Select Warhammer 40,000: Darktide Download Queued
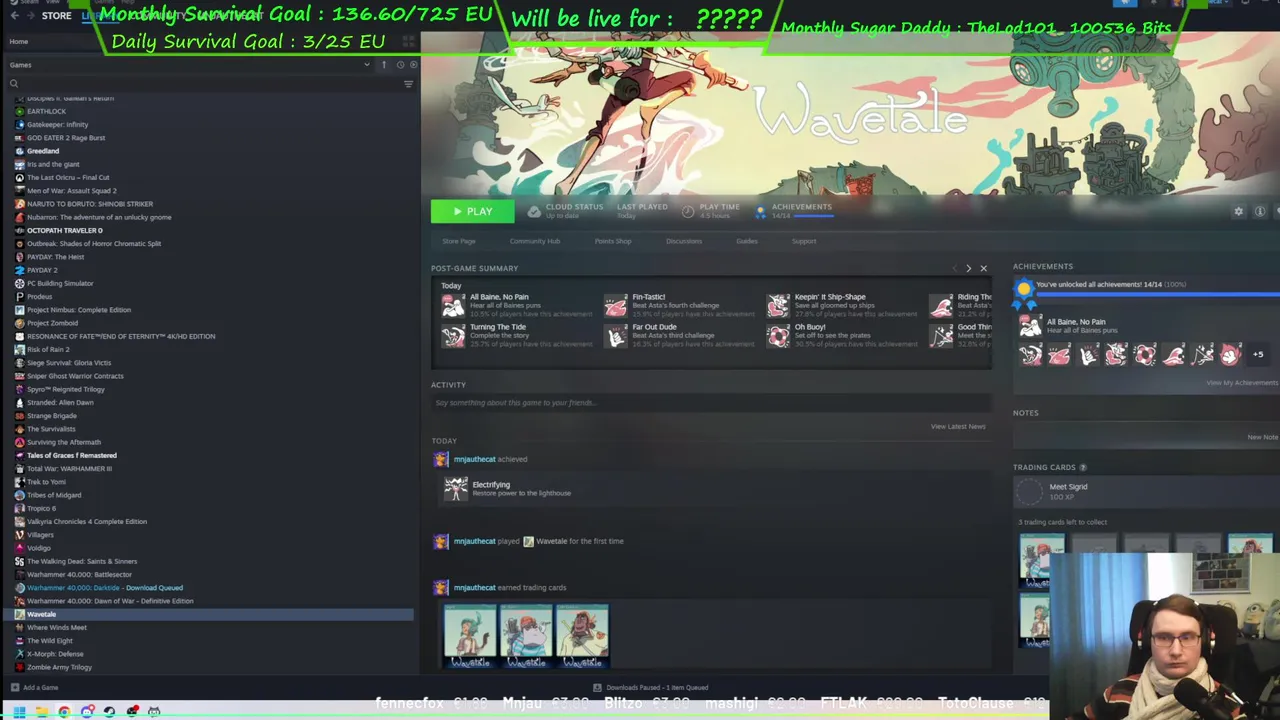This screenshot has width=1280, height=720. pos(104,588)
